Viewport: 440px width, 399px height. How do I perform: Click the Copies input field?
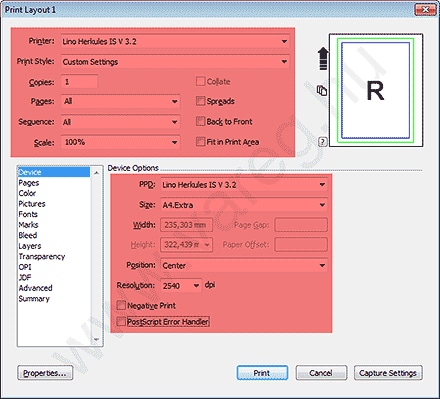[x=79, y=82]
